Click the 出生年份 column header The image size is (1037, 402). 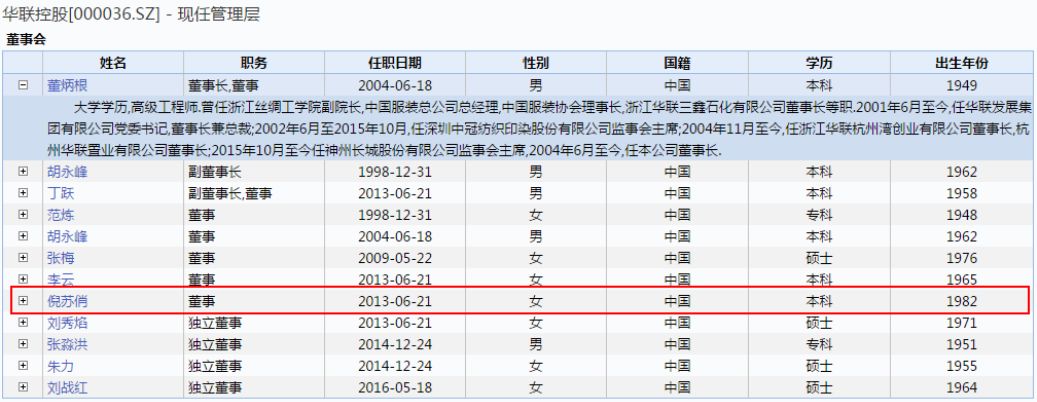click(x=961, y=63)
